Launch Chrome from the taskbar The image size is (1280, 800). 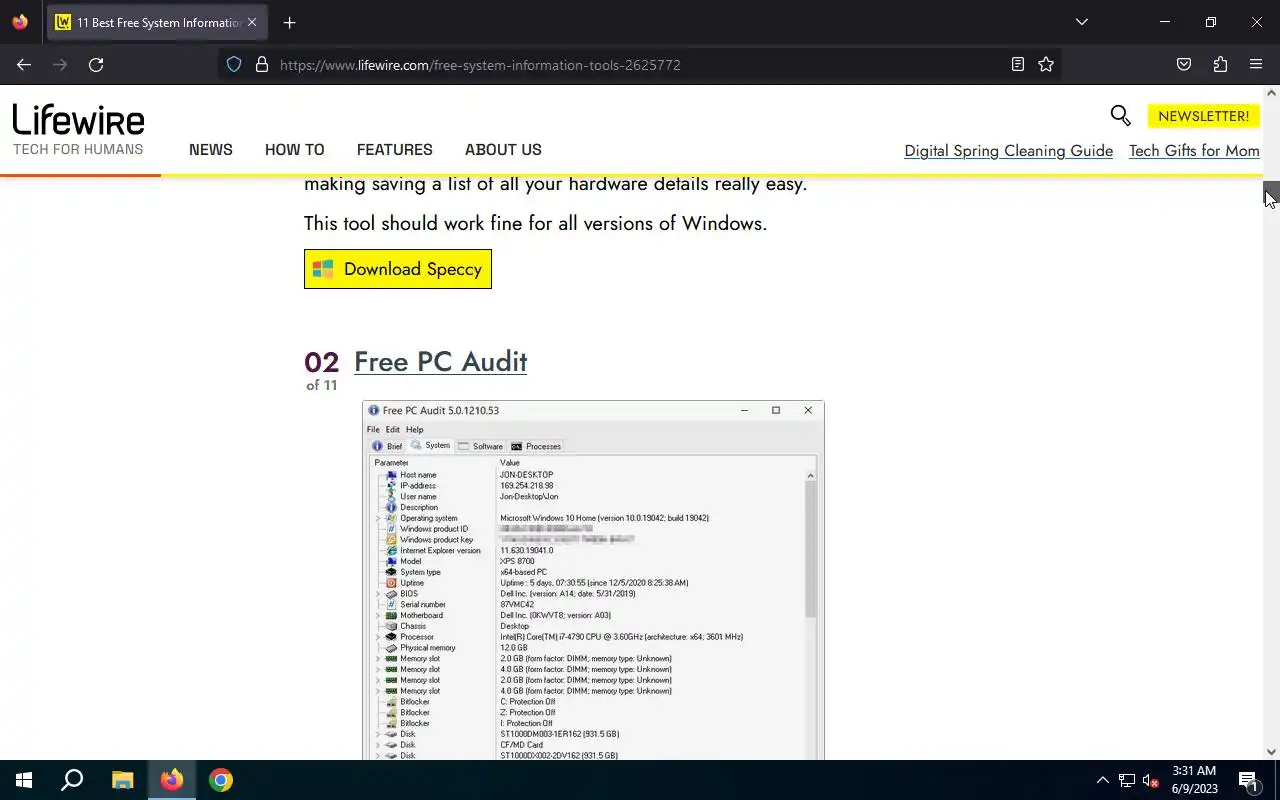click(221, 780)
